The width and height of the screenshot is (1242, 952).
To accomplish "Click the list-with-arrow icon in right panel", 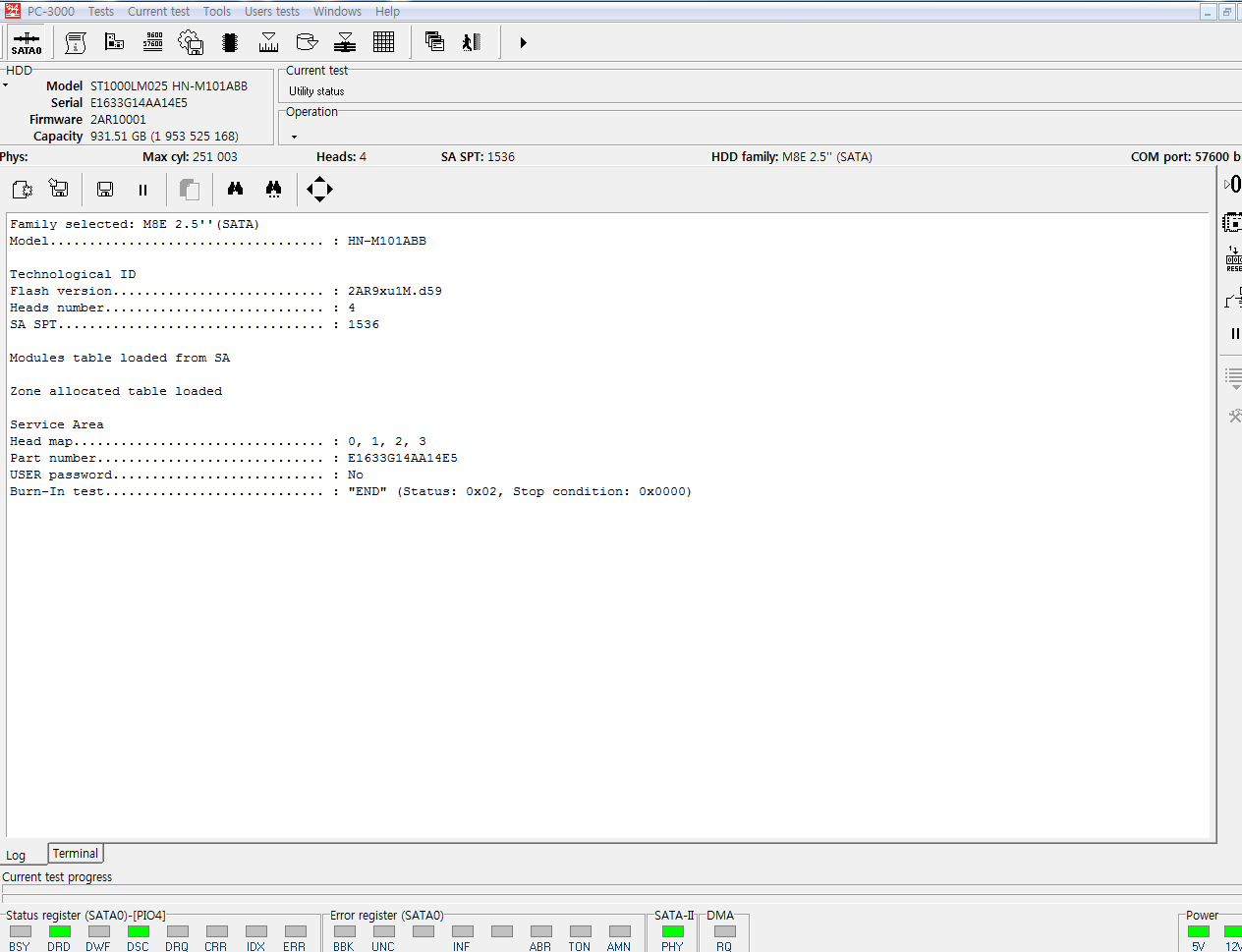I will (1233, 378).
